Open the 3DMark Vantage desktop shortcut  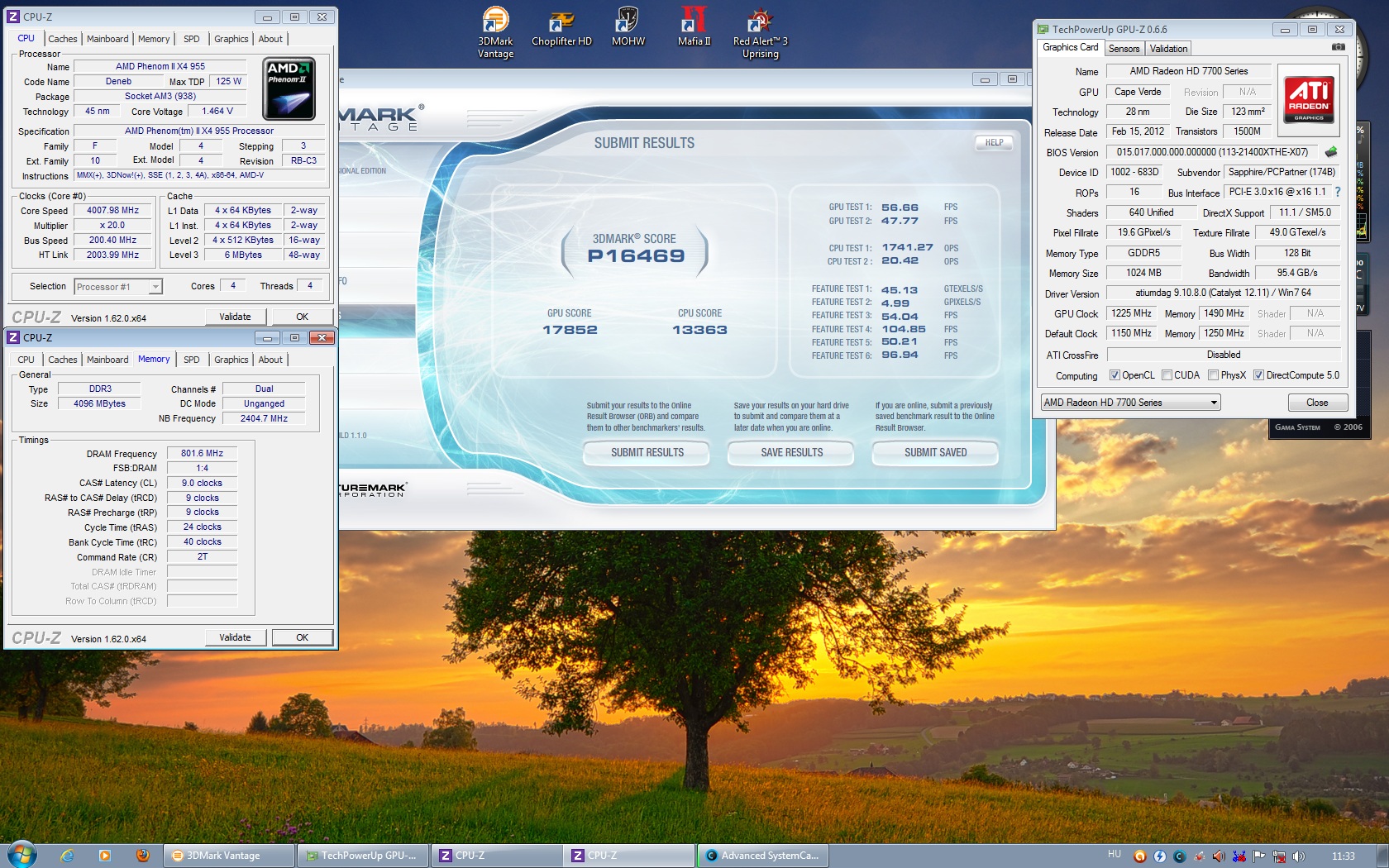495,32
